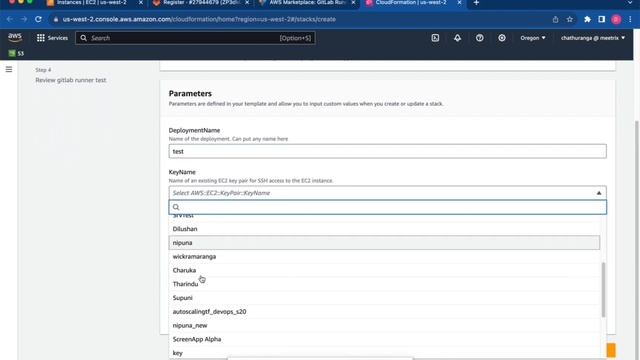Open the Chrome profile avatar

(x=616, y=19)
